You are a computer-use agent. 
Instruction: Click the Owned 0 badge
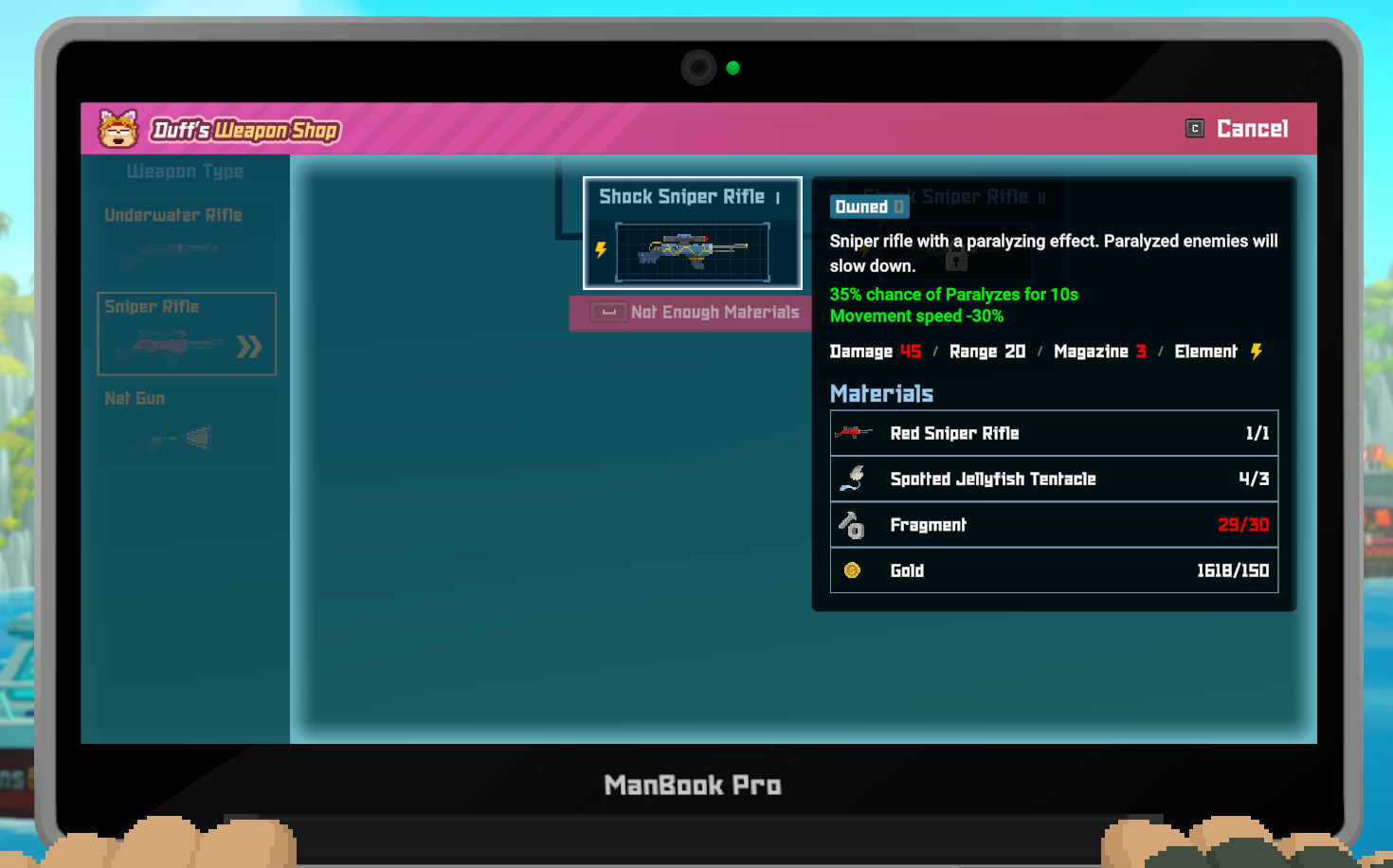869,207
